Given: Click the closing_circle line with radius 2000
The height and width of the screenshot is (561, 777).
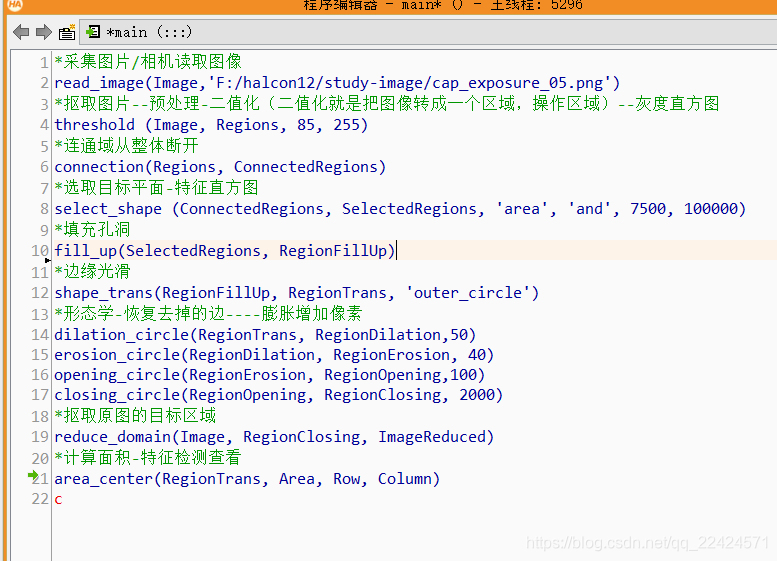Looking at the screenshot, I should (278, 395).
